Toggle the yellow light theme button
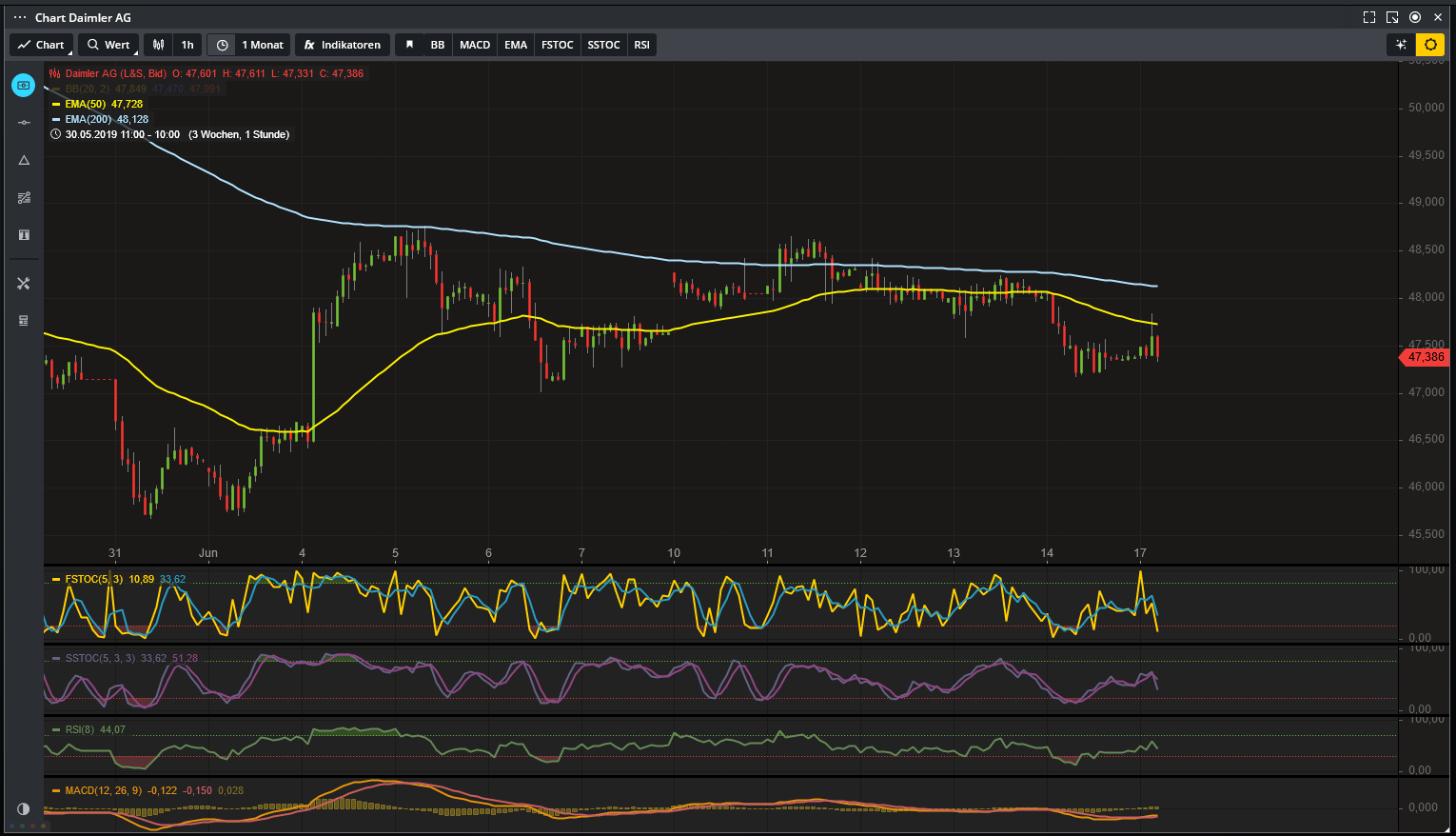The height and width of the screenshot is (836, 1456). (1430, 45)
